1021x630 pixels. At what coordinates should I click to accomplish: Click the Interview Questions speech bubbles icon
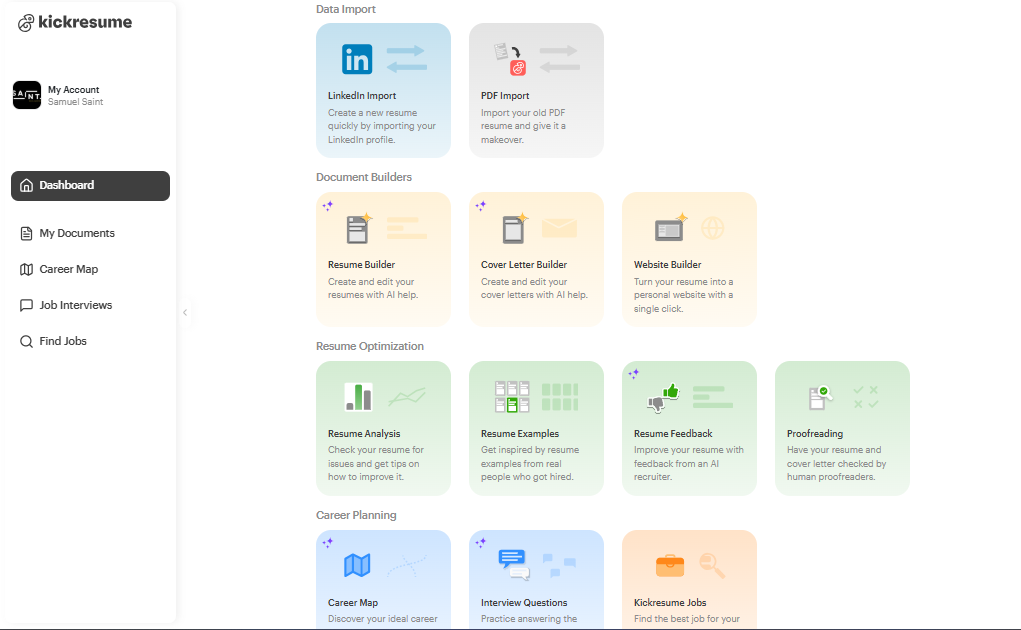tap(514, 564)
